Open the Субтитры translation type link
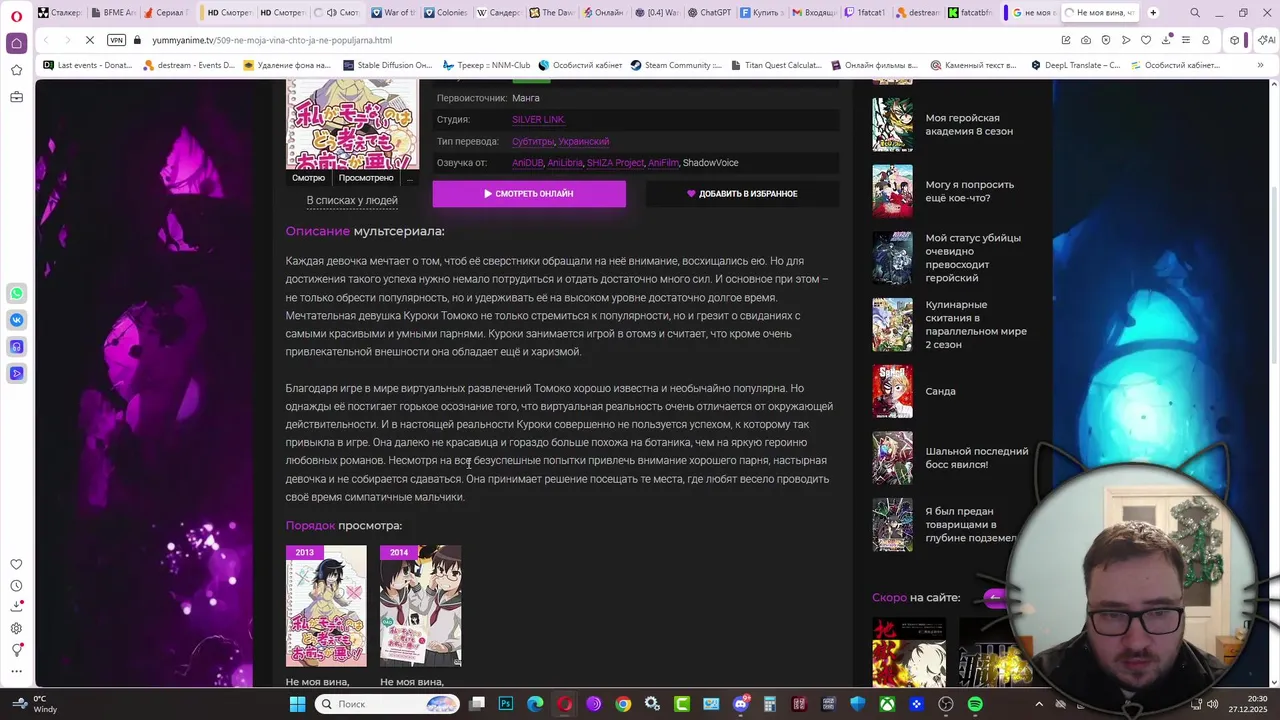This screenshot has width=1280, height=720. pyautogui.click(x=532, y=142)
